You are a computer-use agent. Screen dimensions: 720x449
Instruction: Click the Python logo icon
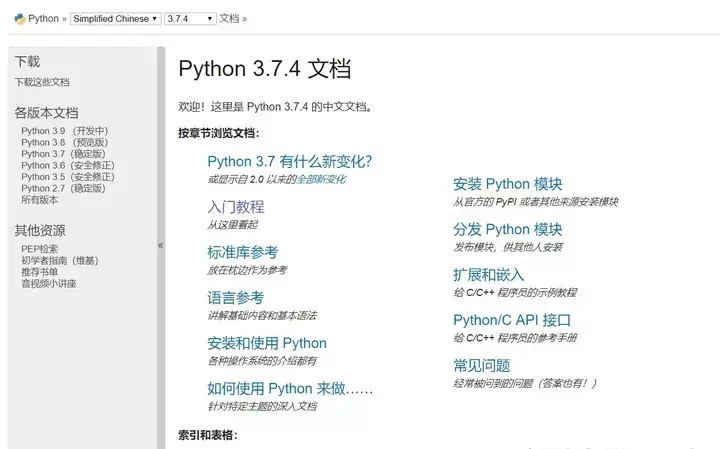tap(20, 19)
